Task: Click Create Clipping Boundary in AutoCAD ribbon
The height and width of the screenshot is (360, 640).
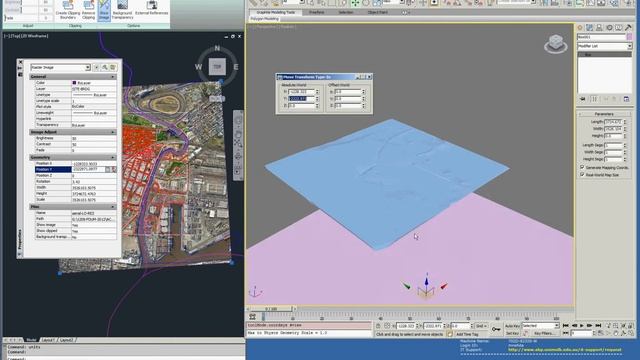Action: click(x=68, y=10)
